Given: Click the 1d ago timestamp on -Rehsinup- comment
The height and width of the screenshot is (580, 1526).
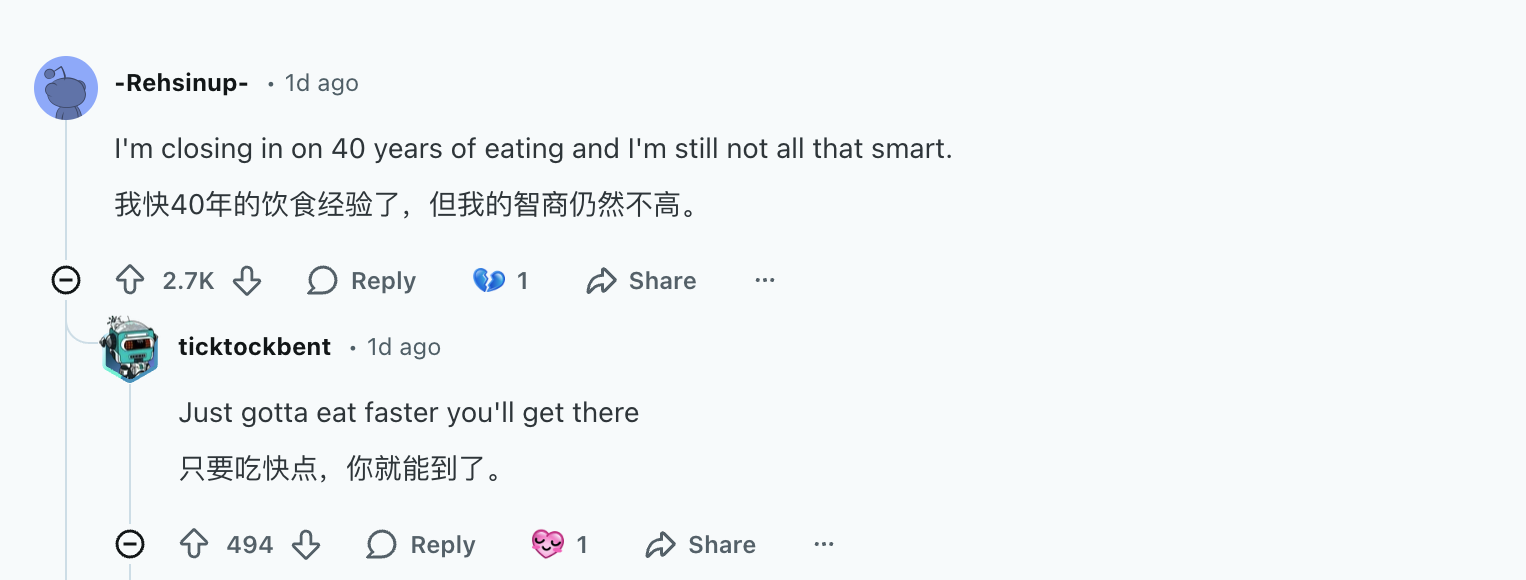Looking at the screenshot, I should click(321, 83).
